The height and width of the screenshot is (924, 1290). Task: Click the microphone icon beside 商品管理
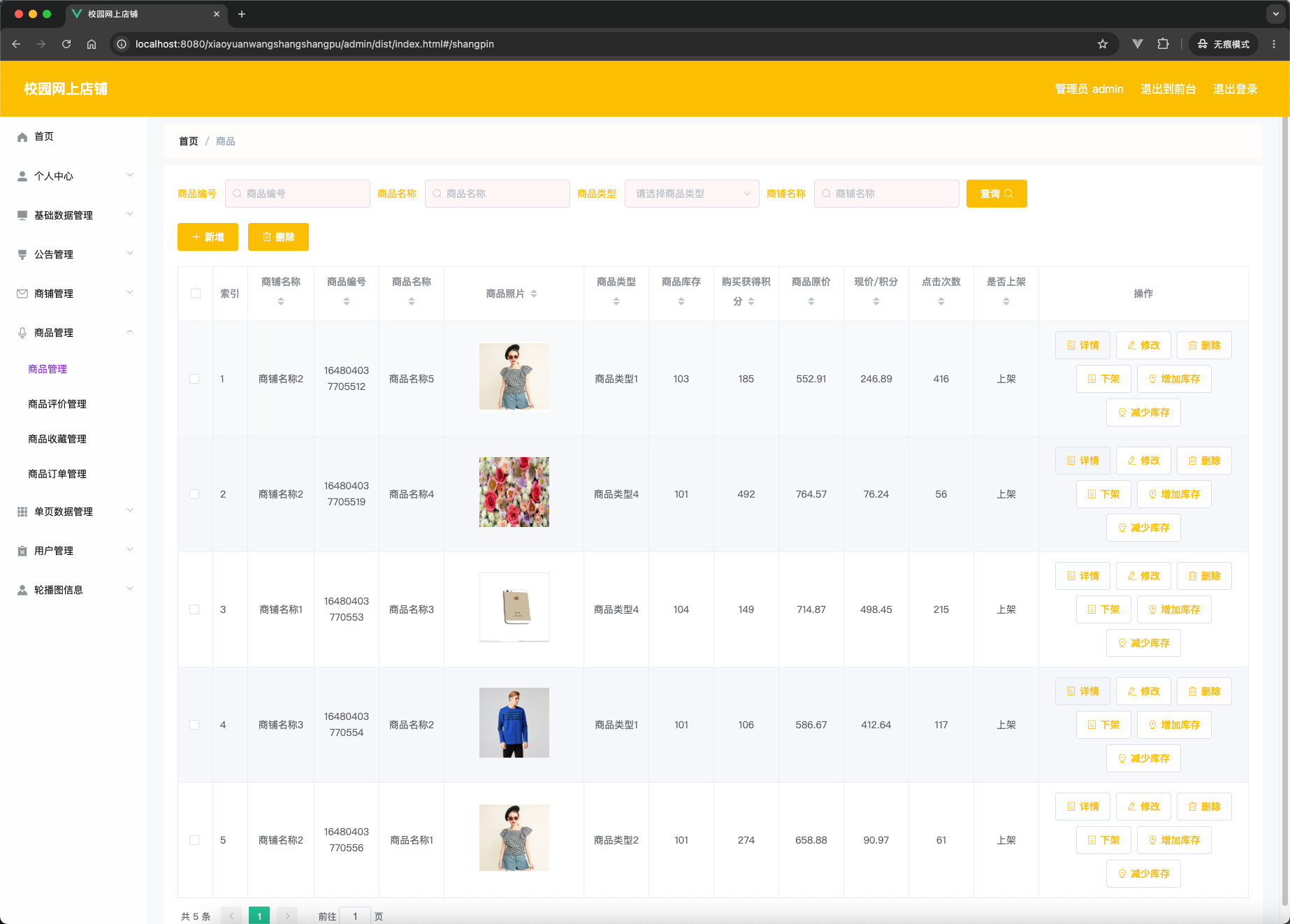click(x=22, y=333)
